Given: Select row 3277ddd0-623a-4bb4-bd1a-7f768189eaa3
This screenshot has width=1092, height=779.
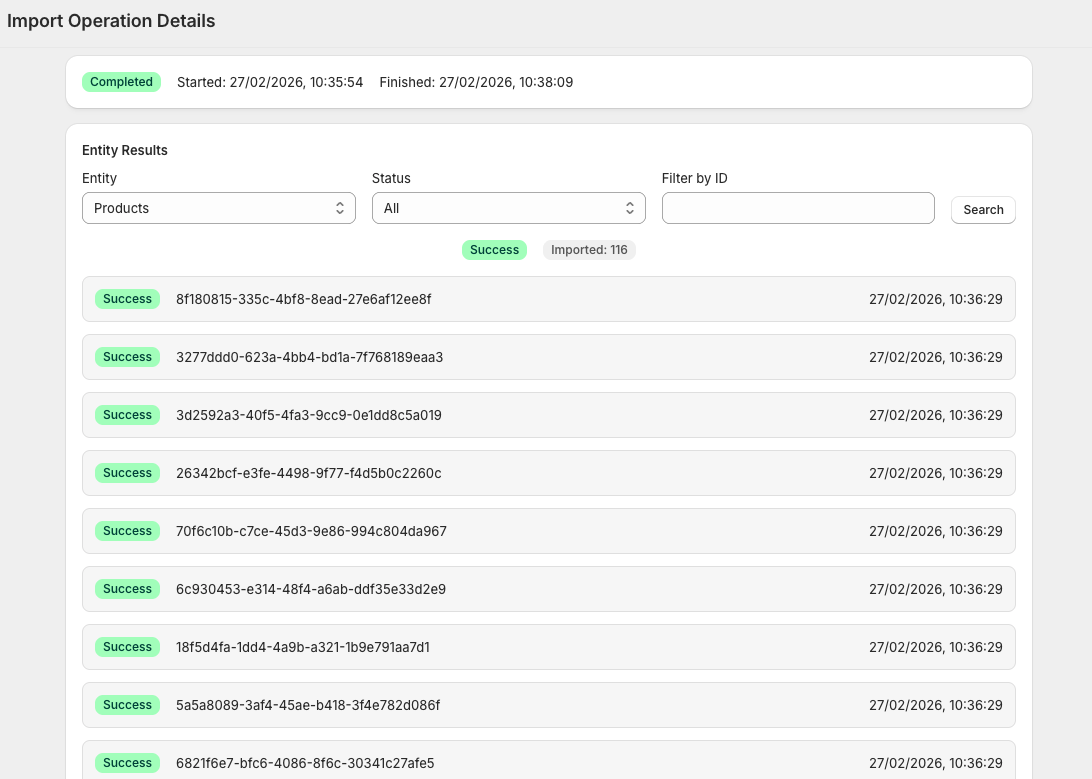Looking at the screenshot, I should pyautogui.click(x=549, y=357).
